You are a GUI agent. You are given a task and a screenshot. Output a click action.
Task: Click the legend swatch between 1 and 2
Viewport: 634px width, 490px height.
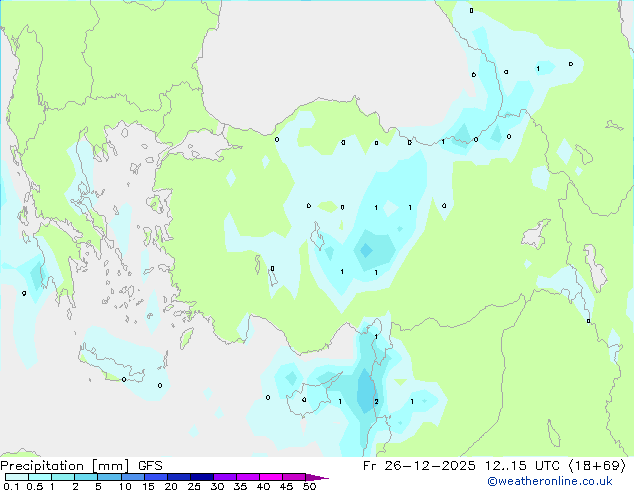(63, 477)
